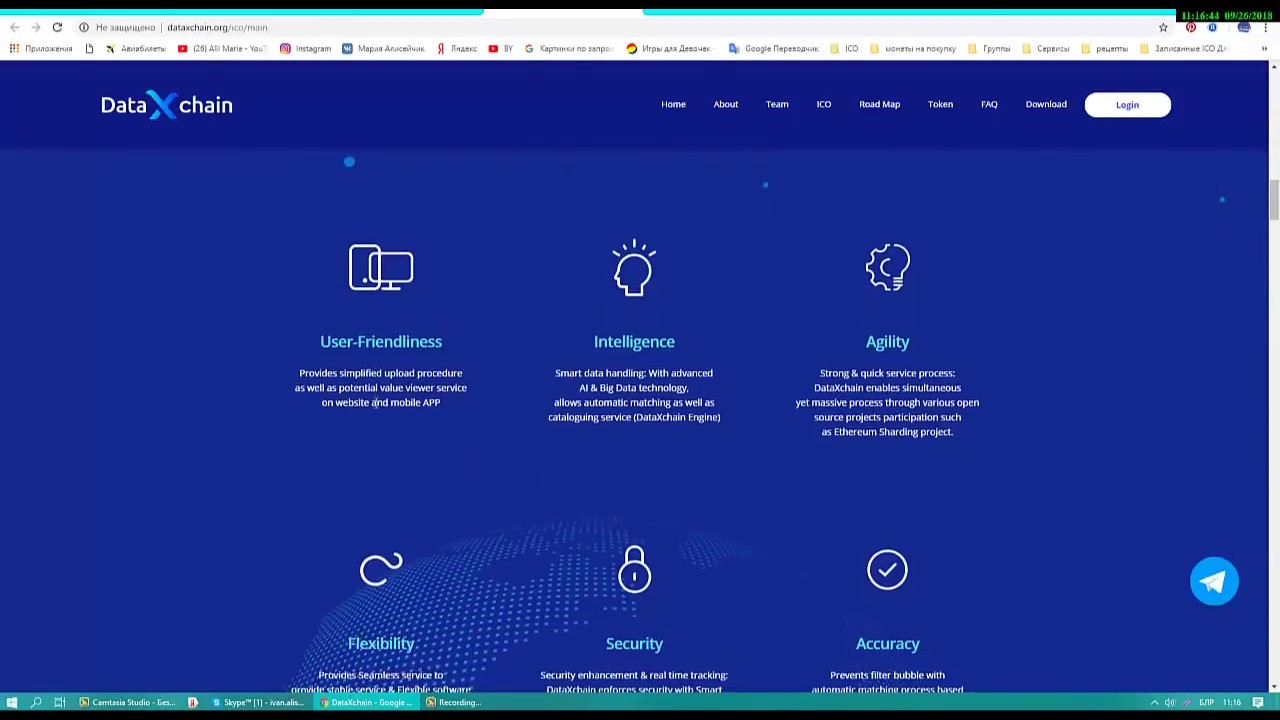Open the Яндекс bookmark
The width and height of the screenshot is (1280, 720).
click(x=457, y=48)
